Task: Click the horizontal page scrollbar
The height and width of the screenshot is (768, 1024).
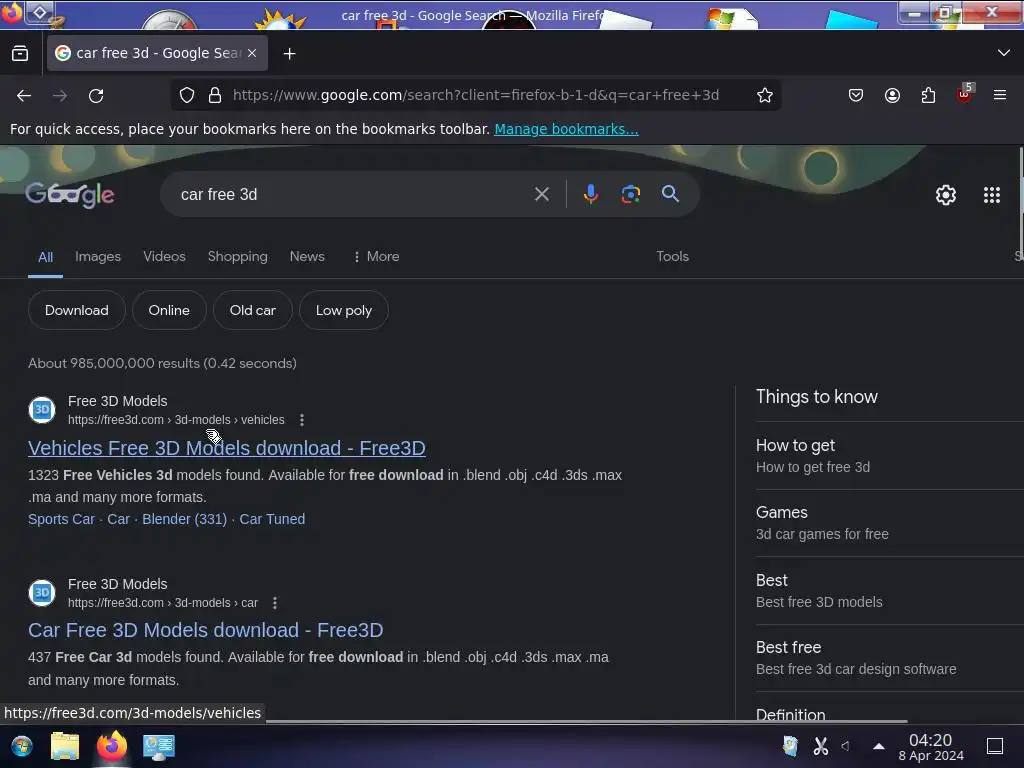Action: coord(586,722)
